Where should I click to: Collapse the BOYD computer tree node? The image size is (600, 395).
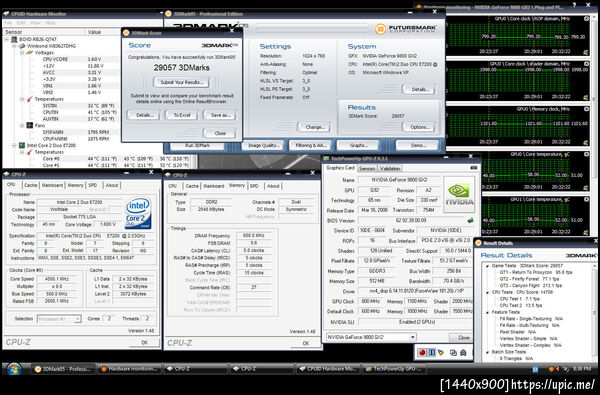pos(7,39)
